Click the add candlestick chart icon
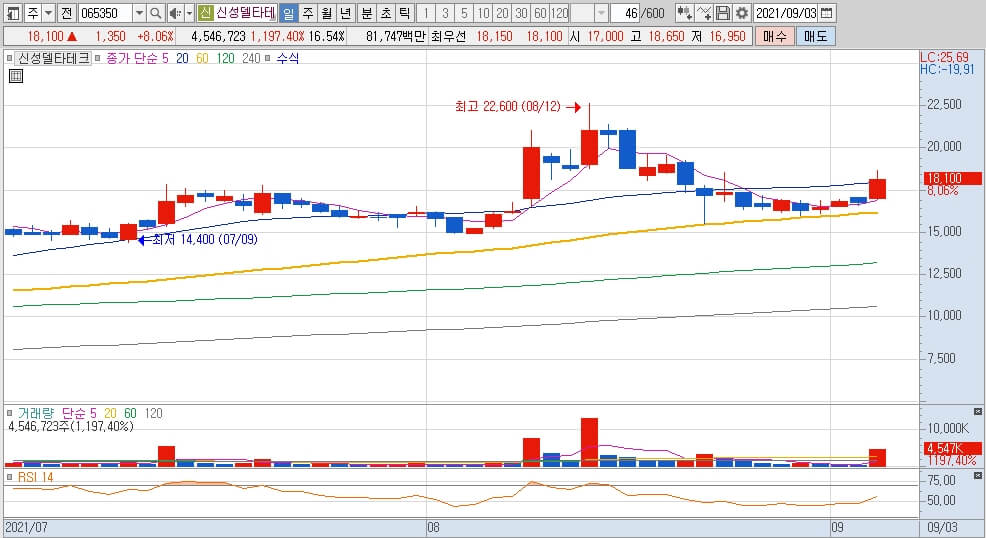This screenshot has height=538, width=986. (684, 13)
